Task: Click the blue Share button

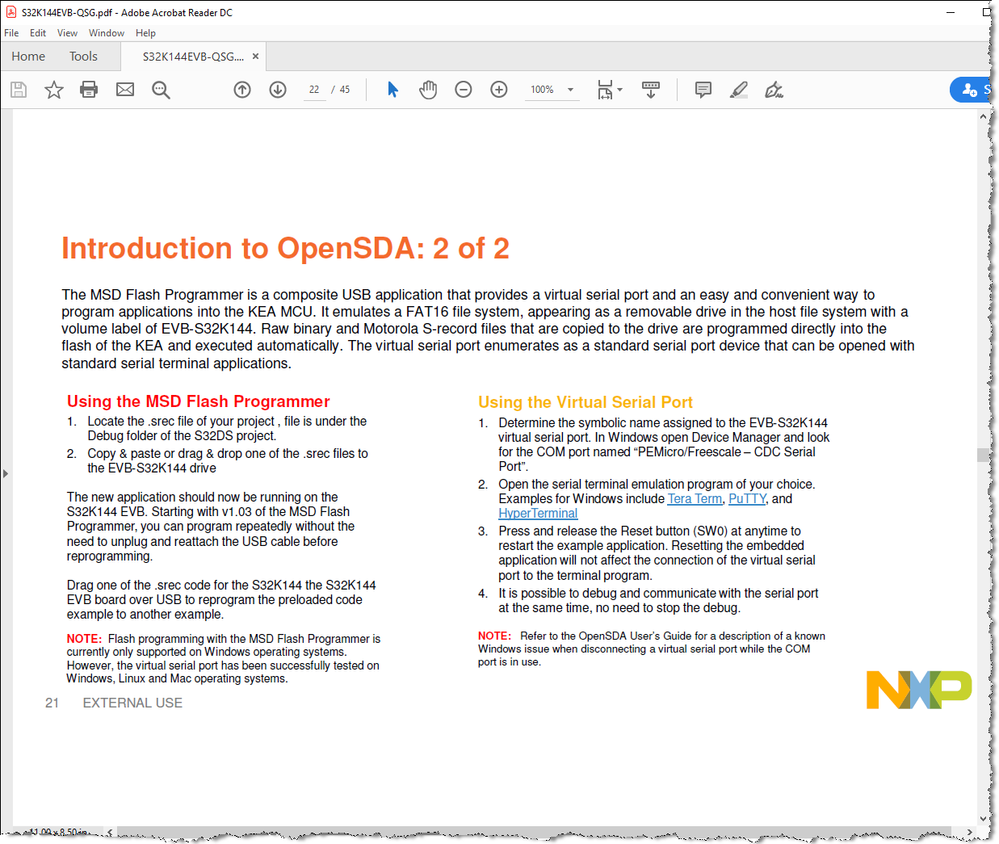Action: [972, 90]
